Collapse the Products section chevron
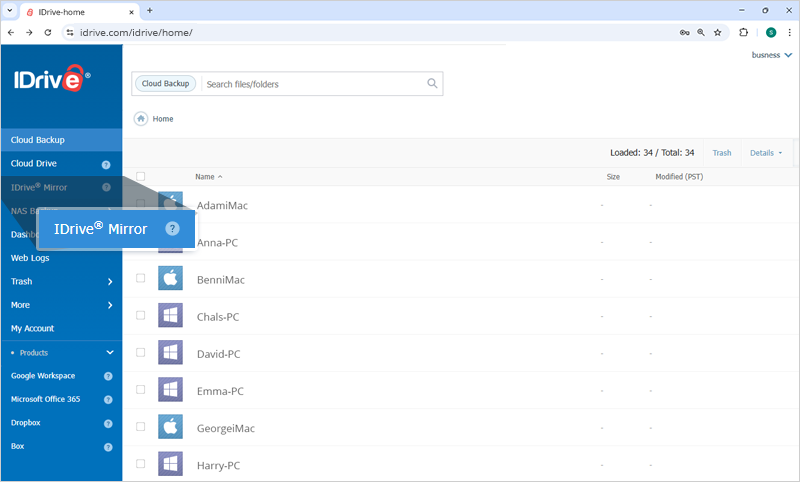The height and width of the screenshot is (482, 800). pos(110,352)
